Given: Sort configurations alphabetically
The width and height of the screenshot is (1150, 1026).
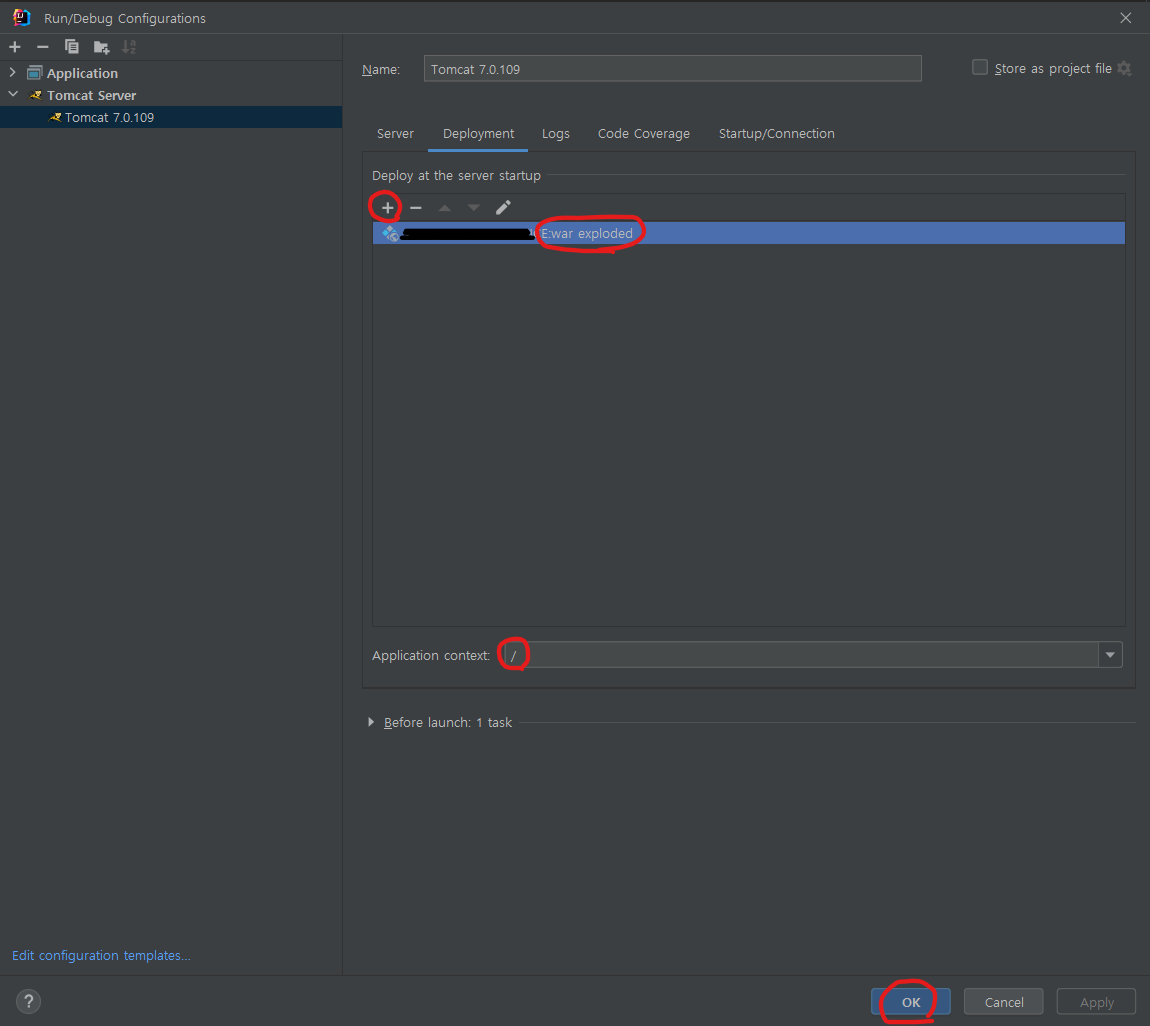Looking at the screenshot, I should [x=129, y=47].
